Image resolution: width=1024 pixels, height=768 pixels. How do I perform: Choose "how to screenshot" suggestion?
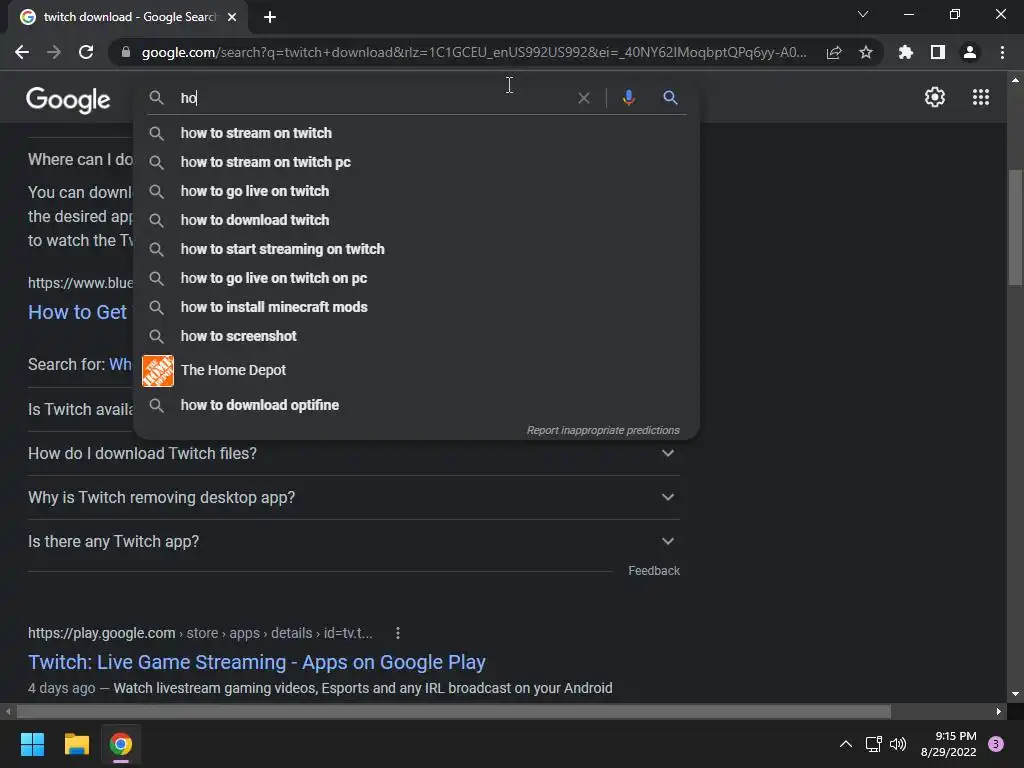pos(417,336)
